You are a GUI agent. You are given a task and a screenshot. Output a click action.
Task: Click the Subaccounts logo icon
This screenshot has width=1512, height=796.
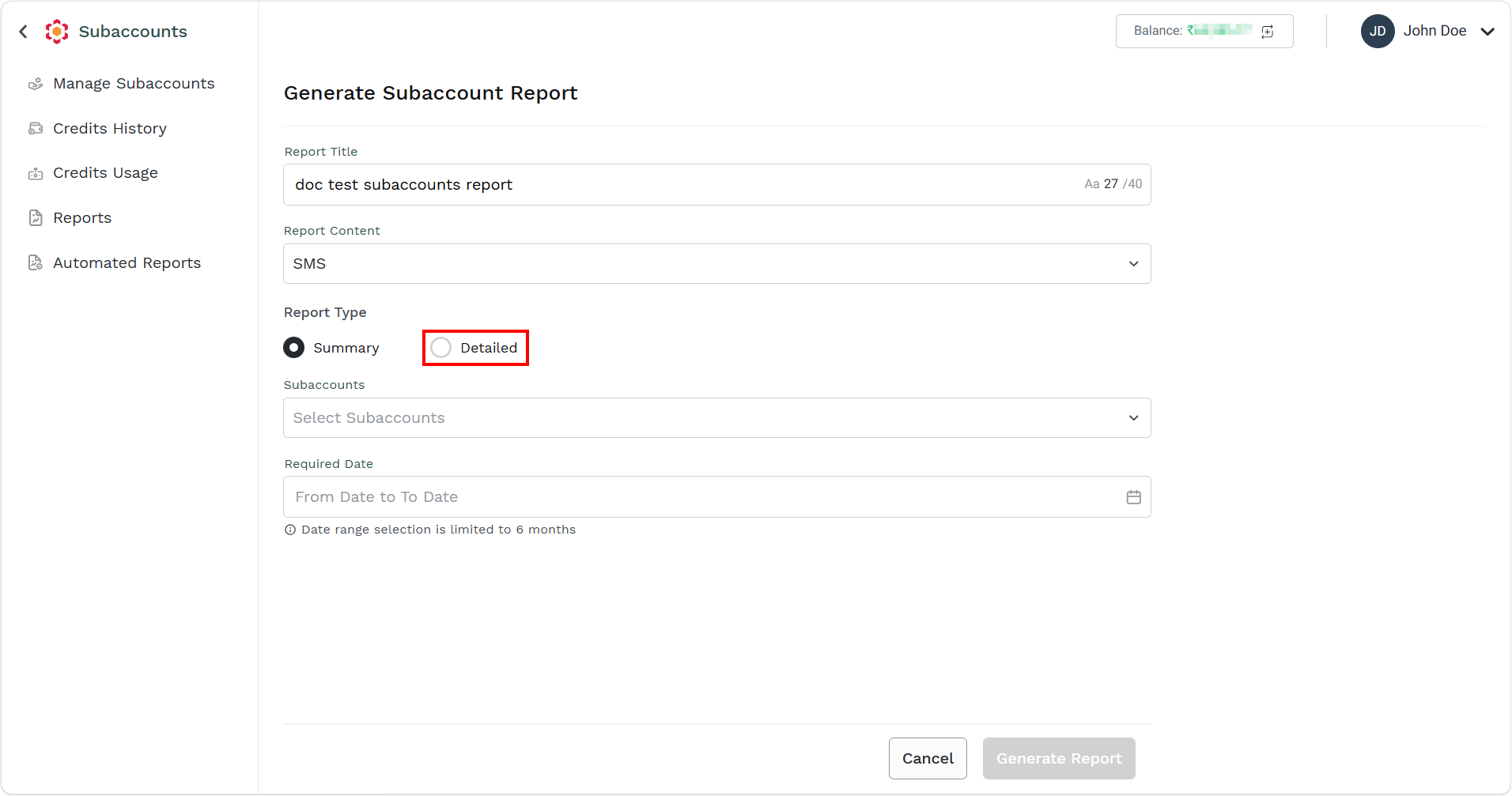[x=57, y=32]
